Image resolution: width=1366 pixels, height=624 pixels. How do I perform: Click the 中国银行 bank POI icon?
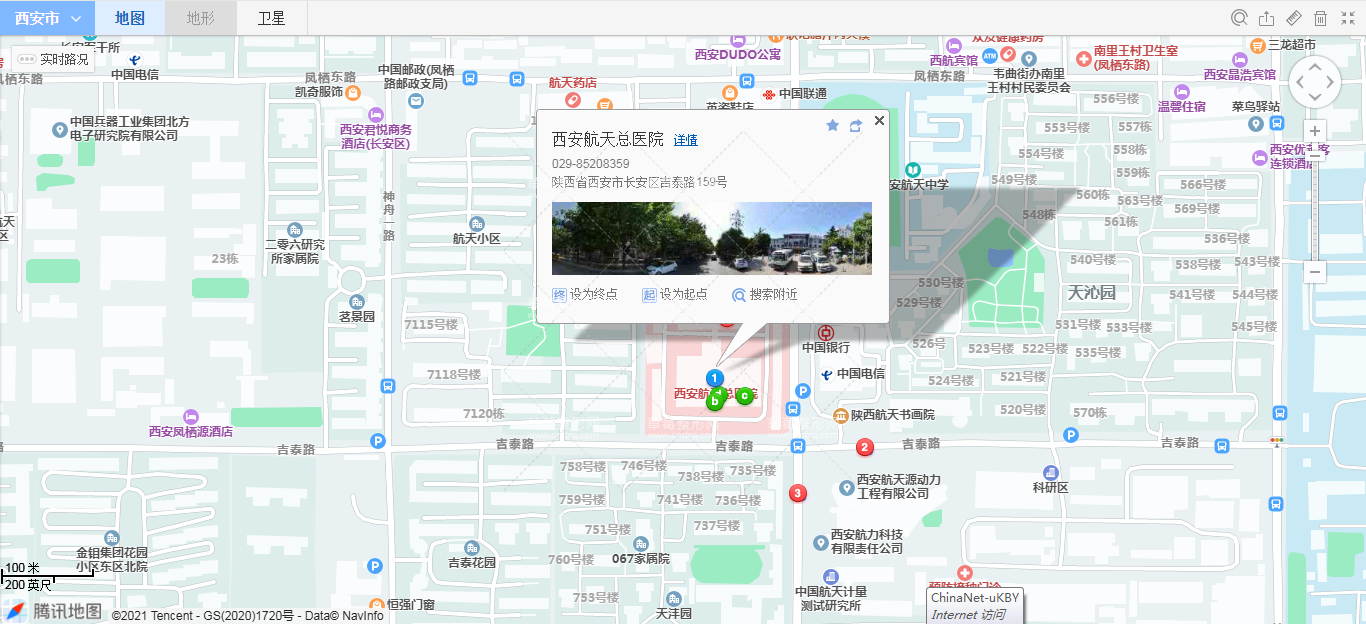point(826,332)
